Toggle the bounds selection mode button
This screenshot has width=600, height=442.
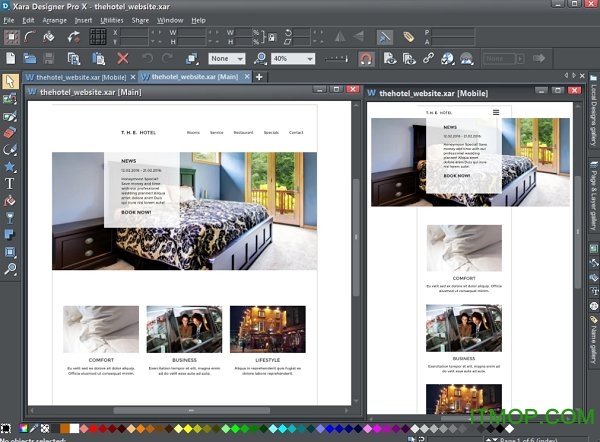point(11,37)
